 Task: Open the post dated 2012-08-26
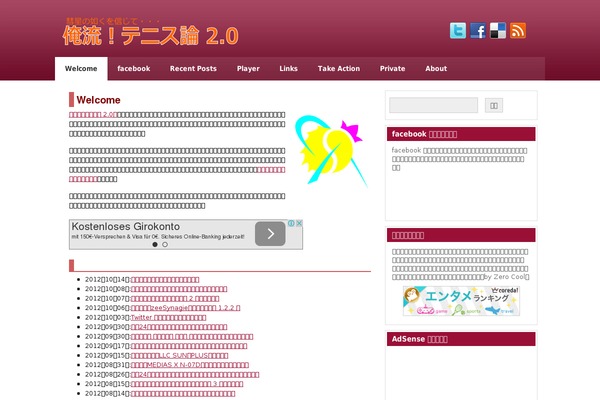point(195,374)
